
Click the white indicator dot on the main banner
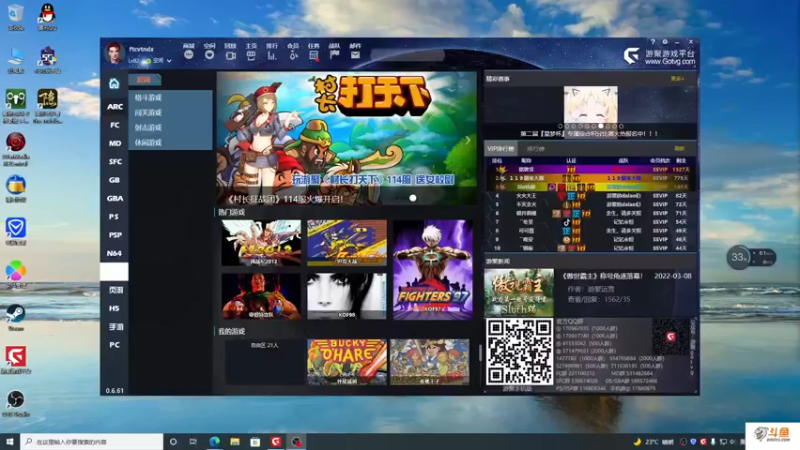point(413,198)
